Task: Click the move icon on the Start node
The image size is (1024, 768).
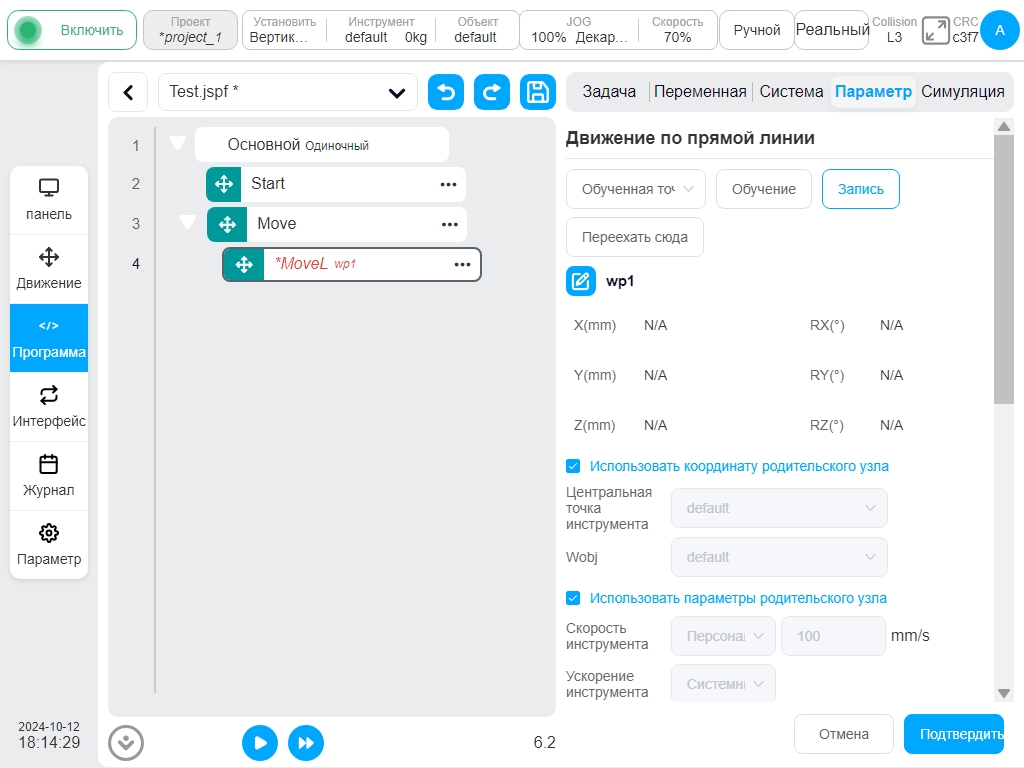Action: click(224, 184)
